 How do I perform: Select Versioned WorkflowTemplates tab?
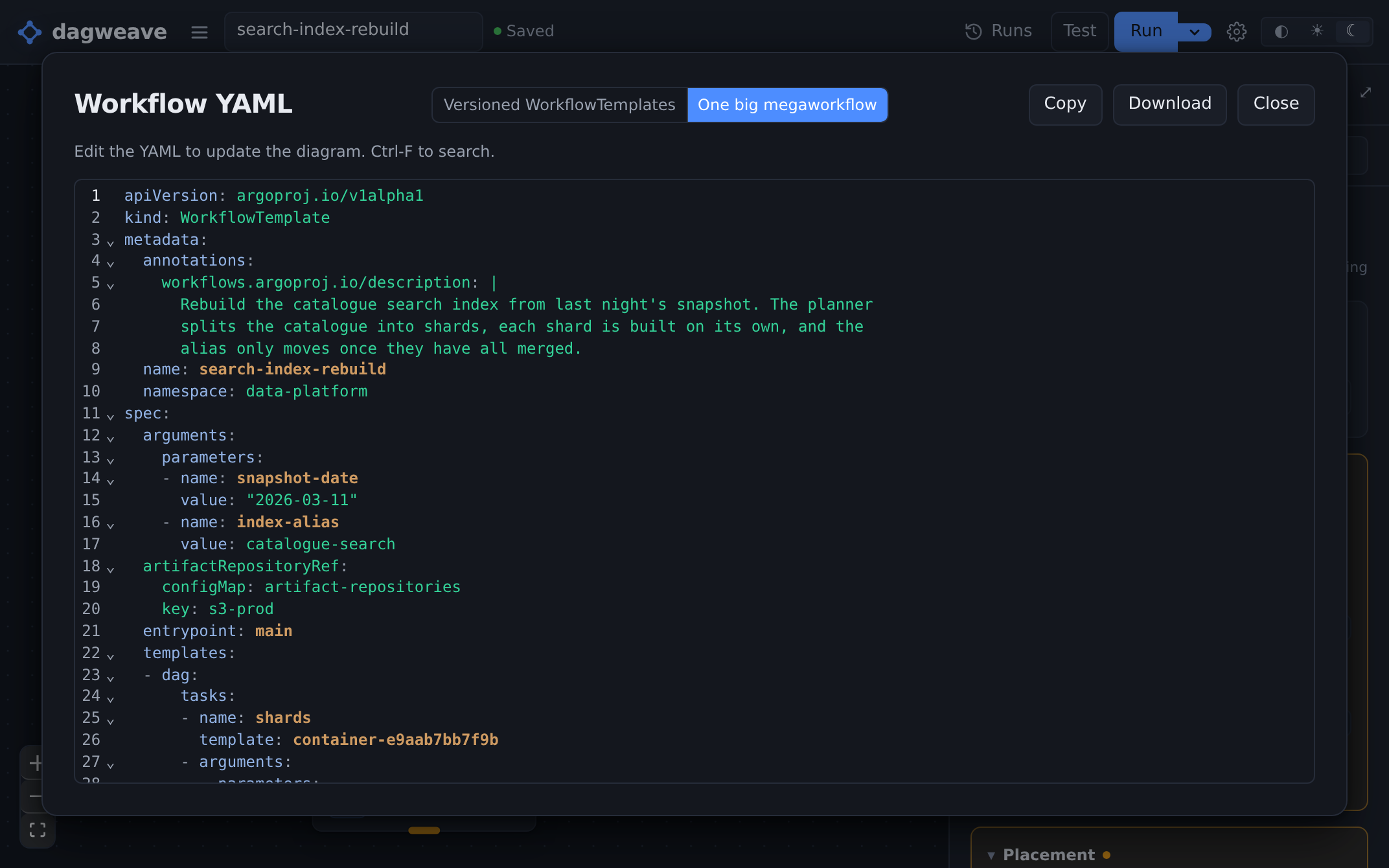[x=559, y=105]
